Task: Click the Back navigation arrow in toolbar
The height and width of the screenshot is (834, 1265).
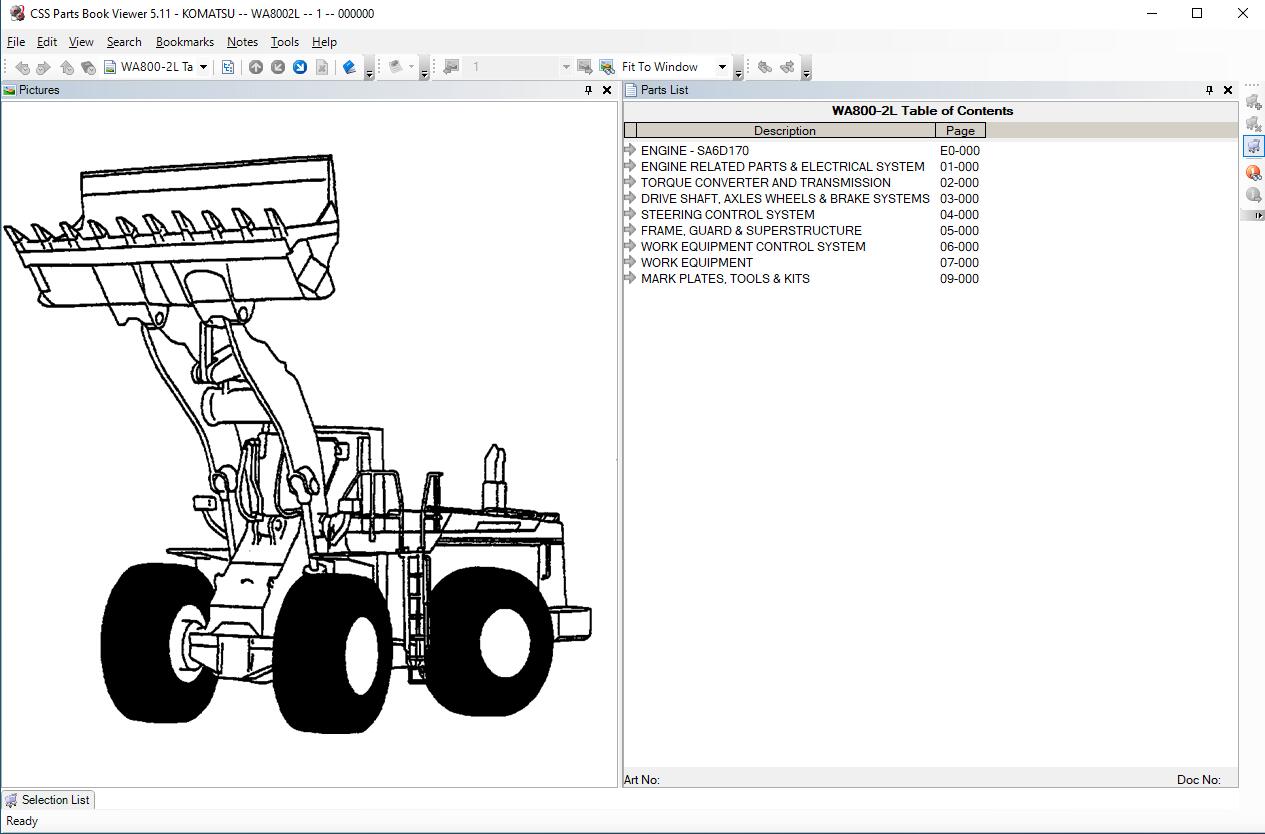Action: click(x=22, y=67)
